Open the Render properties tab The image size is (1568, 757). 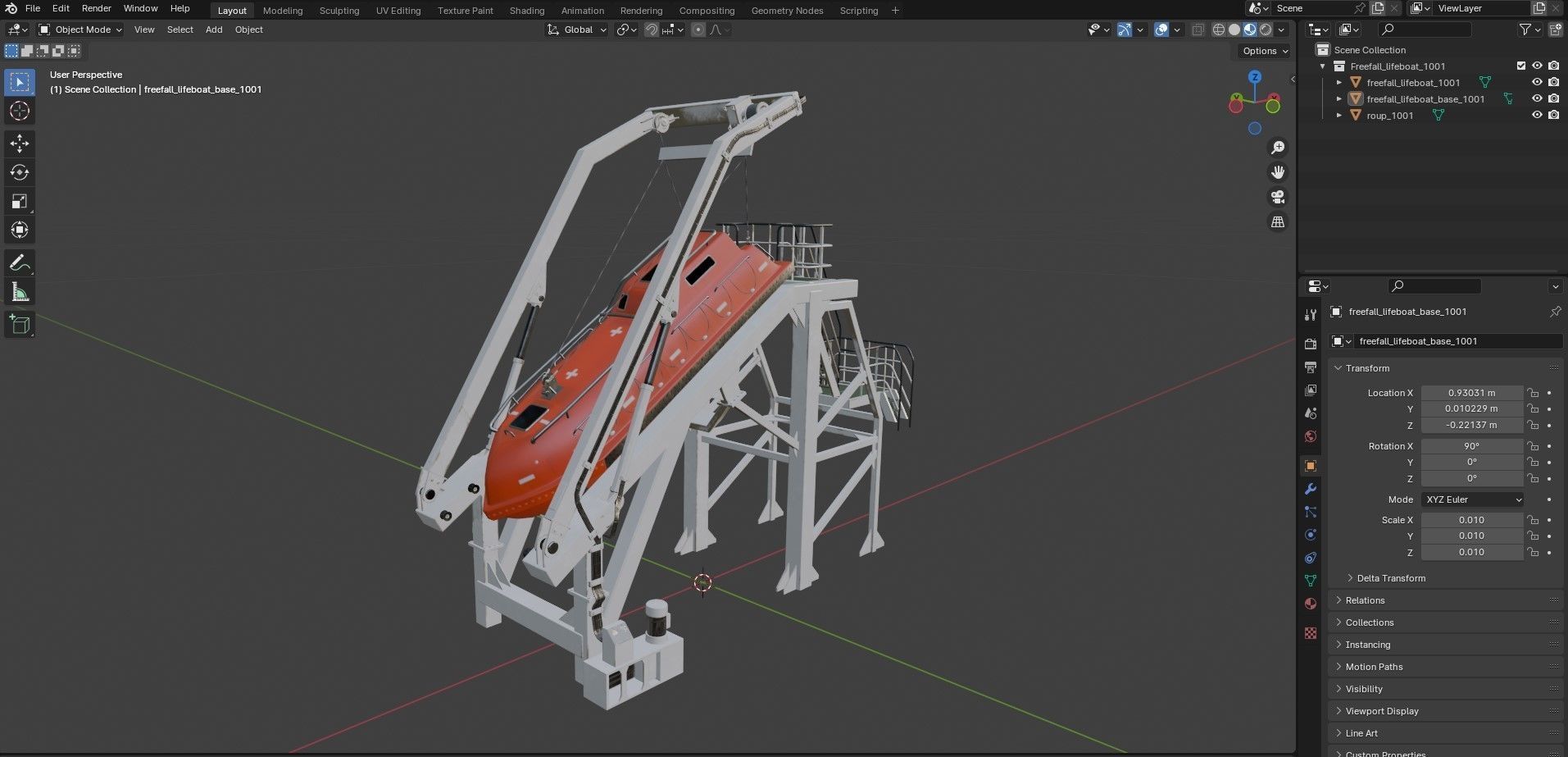(x=1310, y=344)
